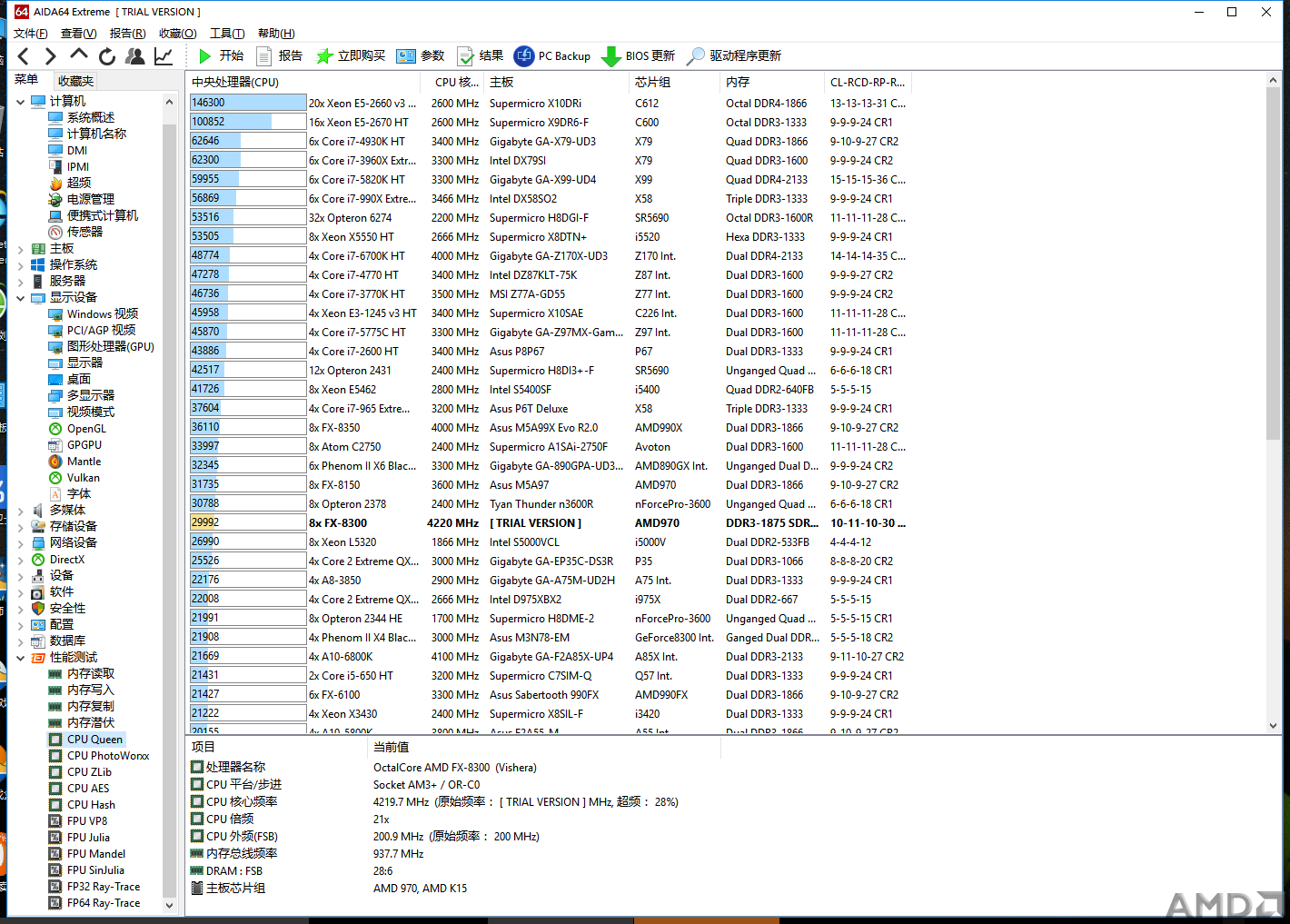Click the 146300 score bar
This screenshot has height=924, width=1290.
click(x=248, y=103)
